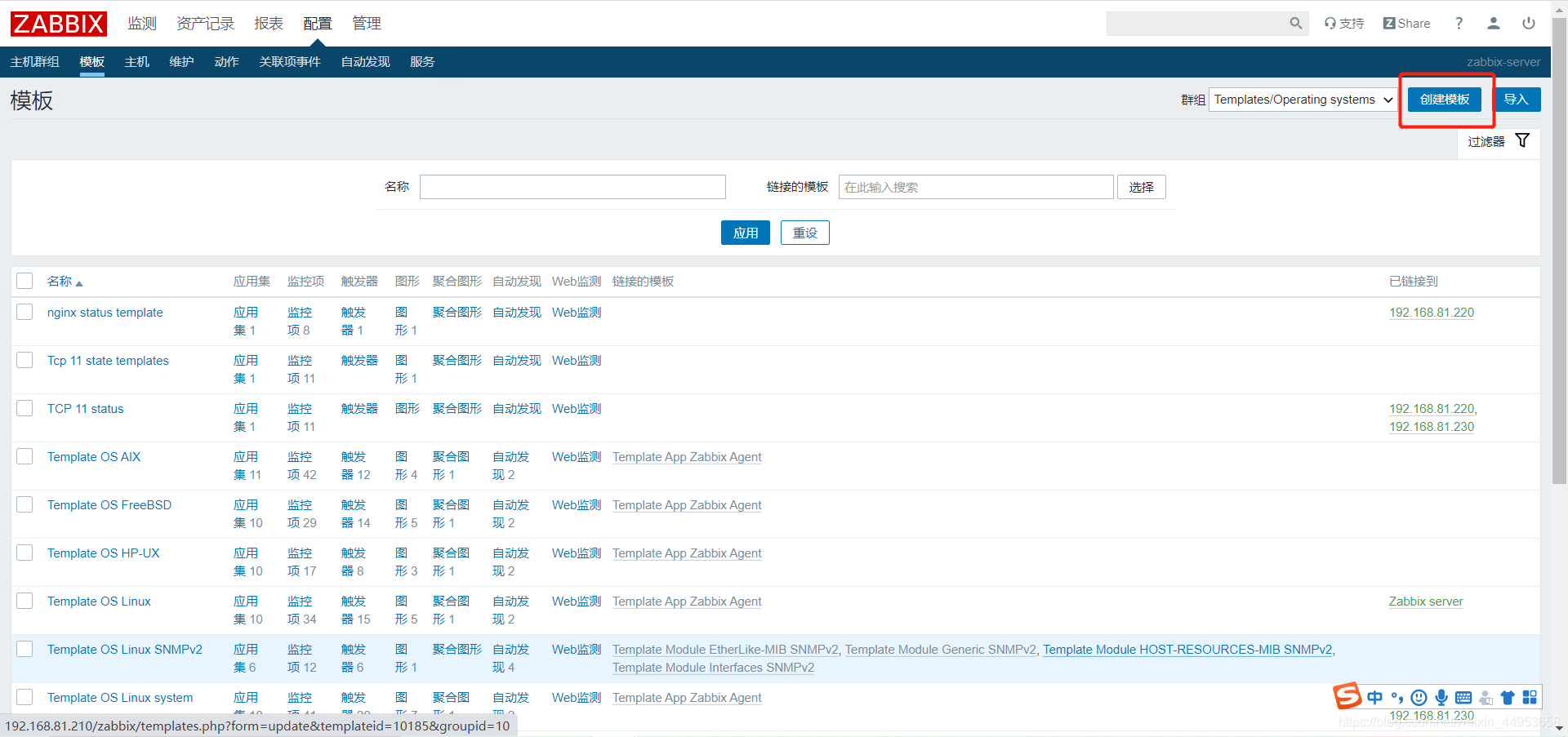Open 192.168.81.220 host link in nginx row
Screen dimensions: 1568x737
tap(1432, 313)
